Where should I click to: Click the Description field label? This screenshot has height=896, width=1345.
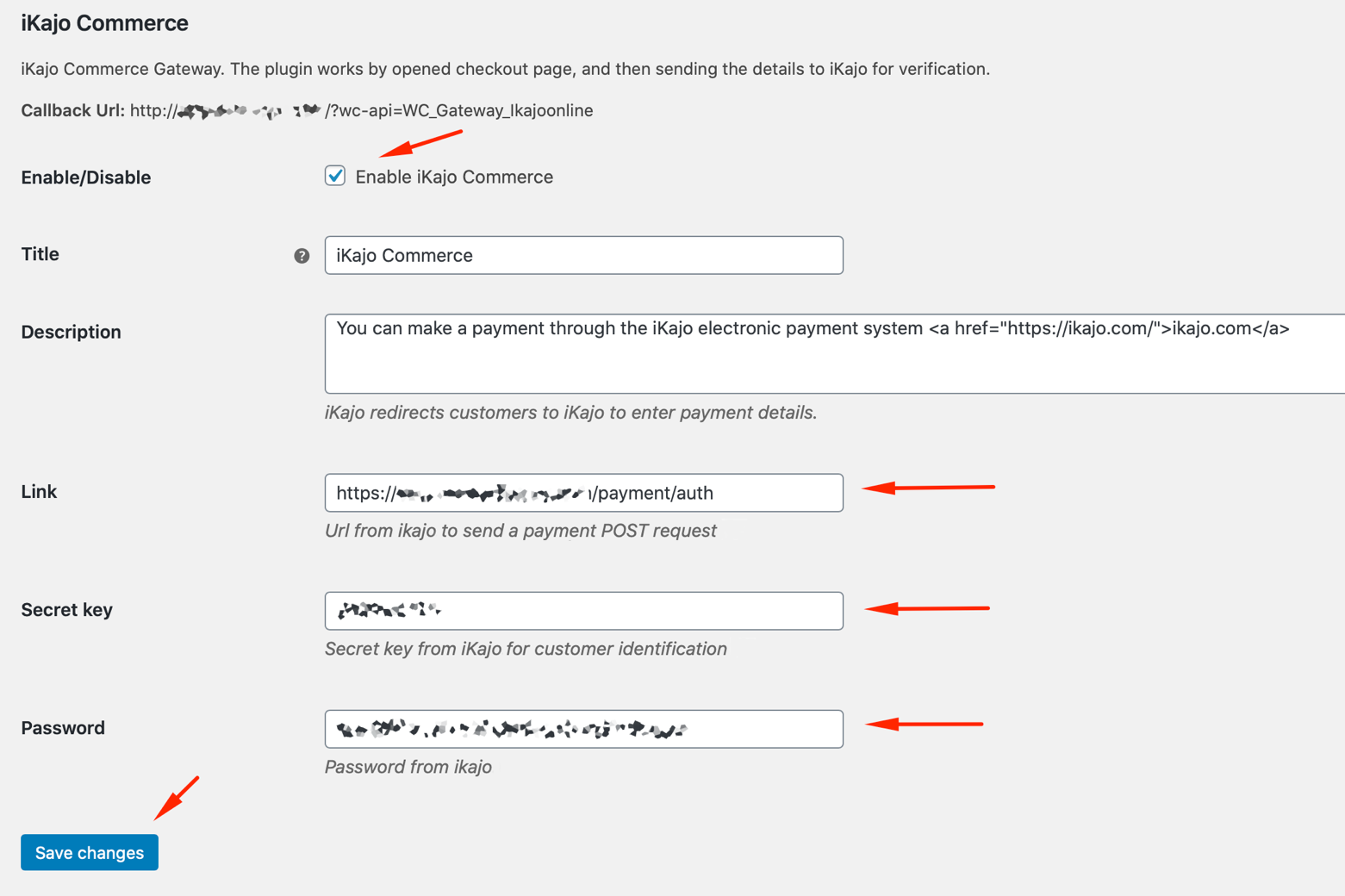tap(71, 332)
